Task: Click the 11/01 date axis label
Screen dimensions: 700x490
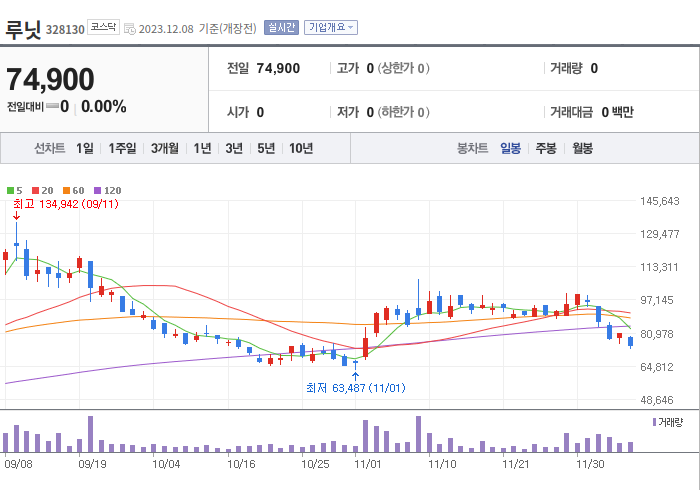Action: click(x=368, y=464)
